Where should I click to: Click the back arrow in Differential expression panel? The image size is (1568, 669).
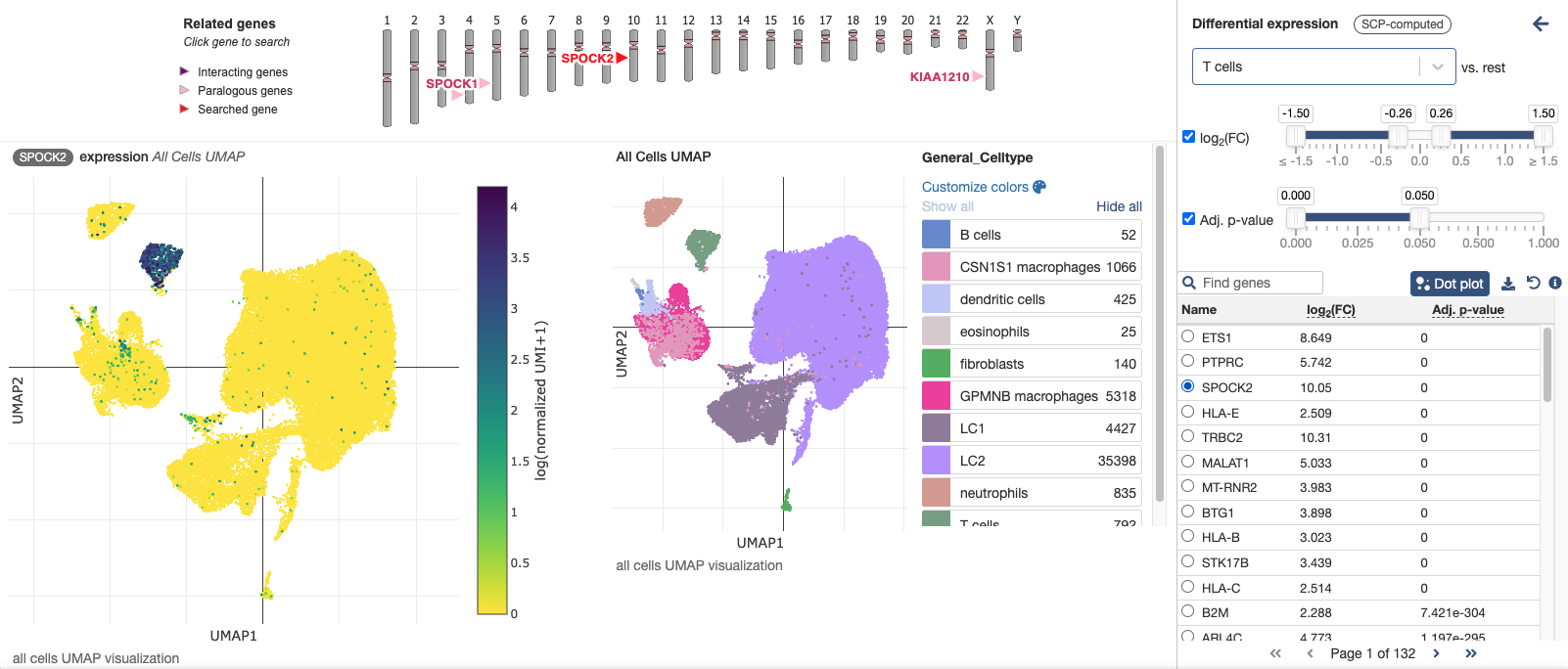(x=1541, y=24)
